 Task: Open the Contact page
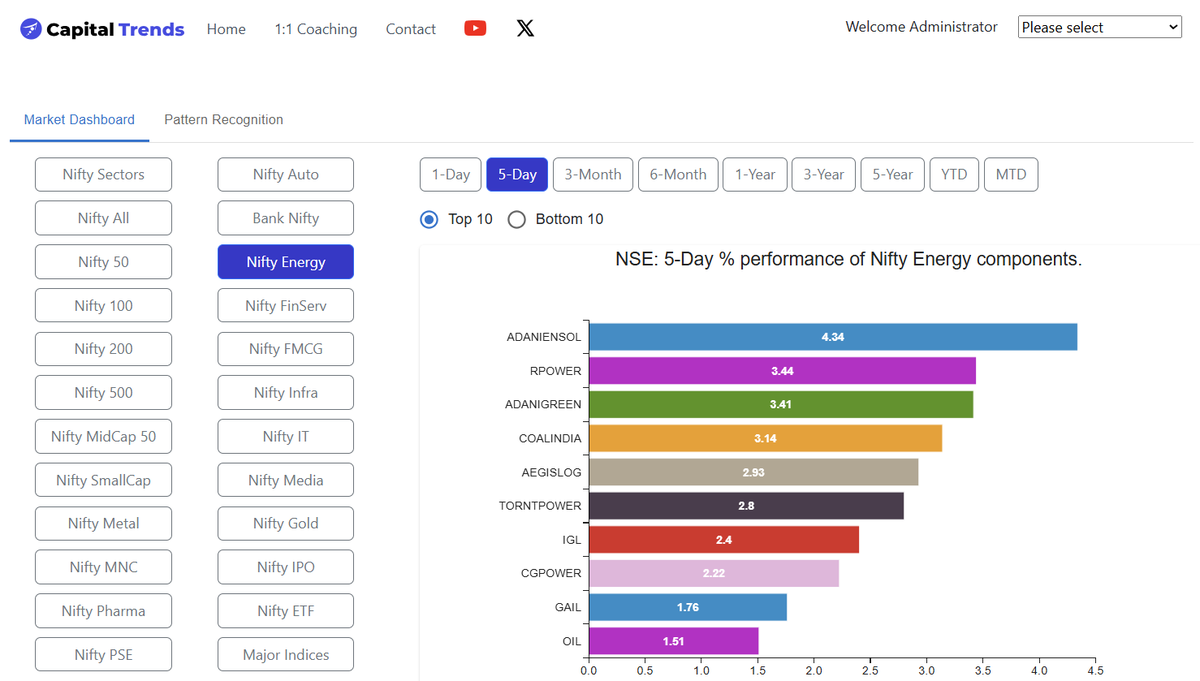411,29
